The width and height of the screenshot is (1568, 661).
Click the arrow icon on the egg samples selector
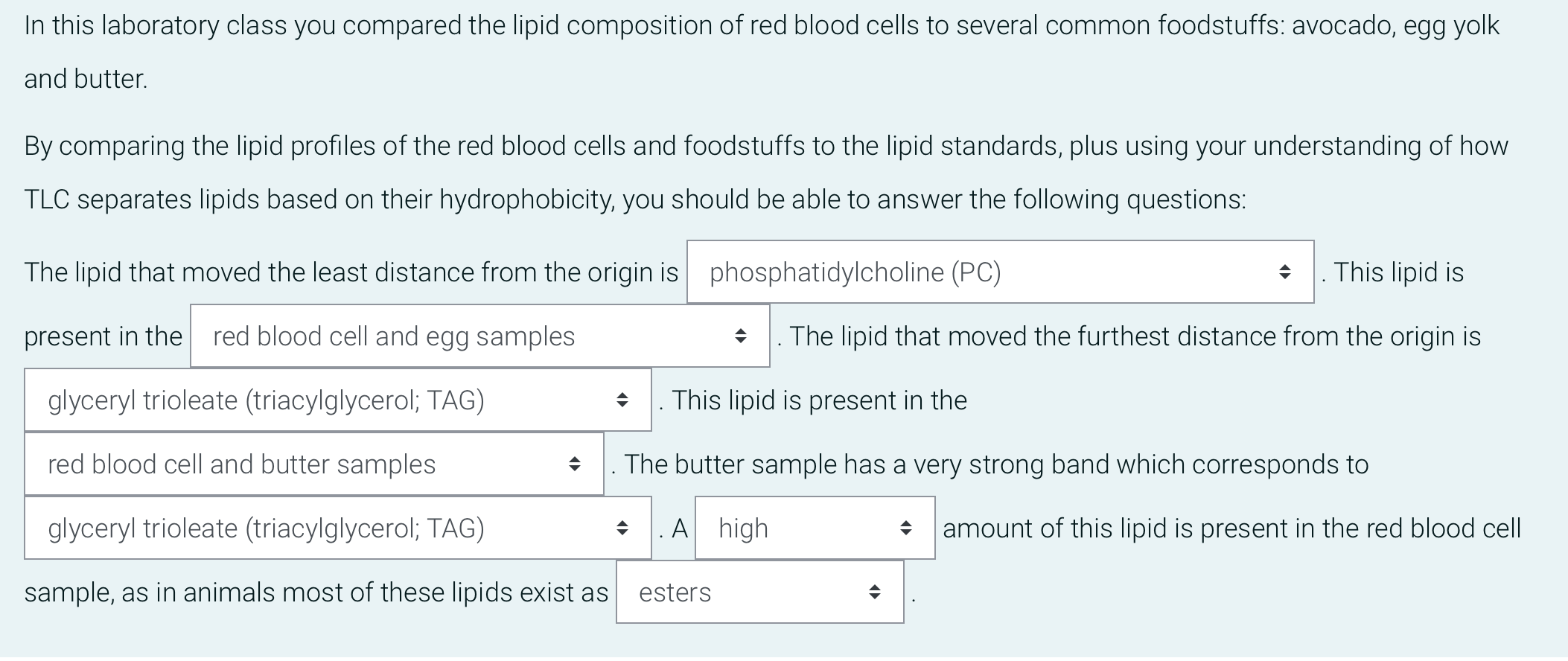pos(740,336)
